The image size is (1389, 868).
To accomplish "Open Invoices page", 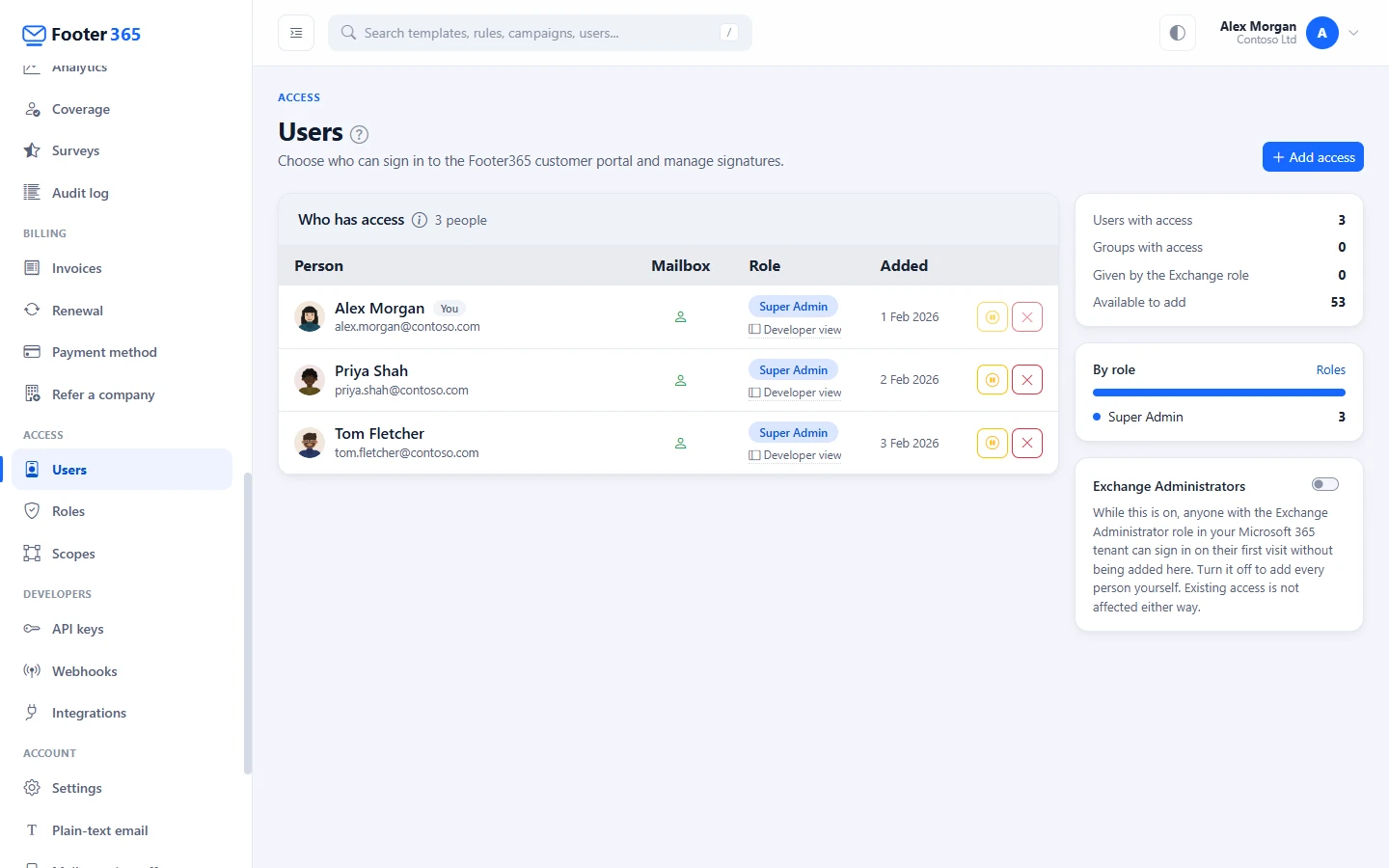I will [123, 268].
